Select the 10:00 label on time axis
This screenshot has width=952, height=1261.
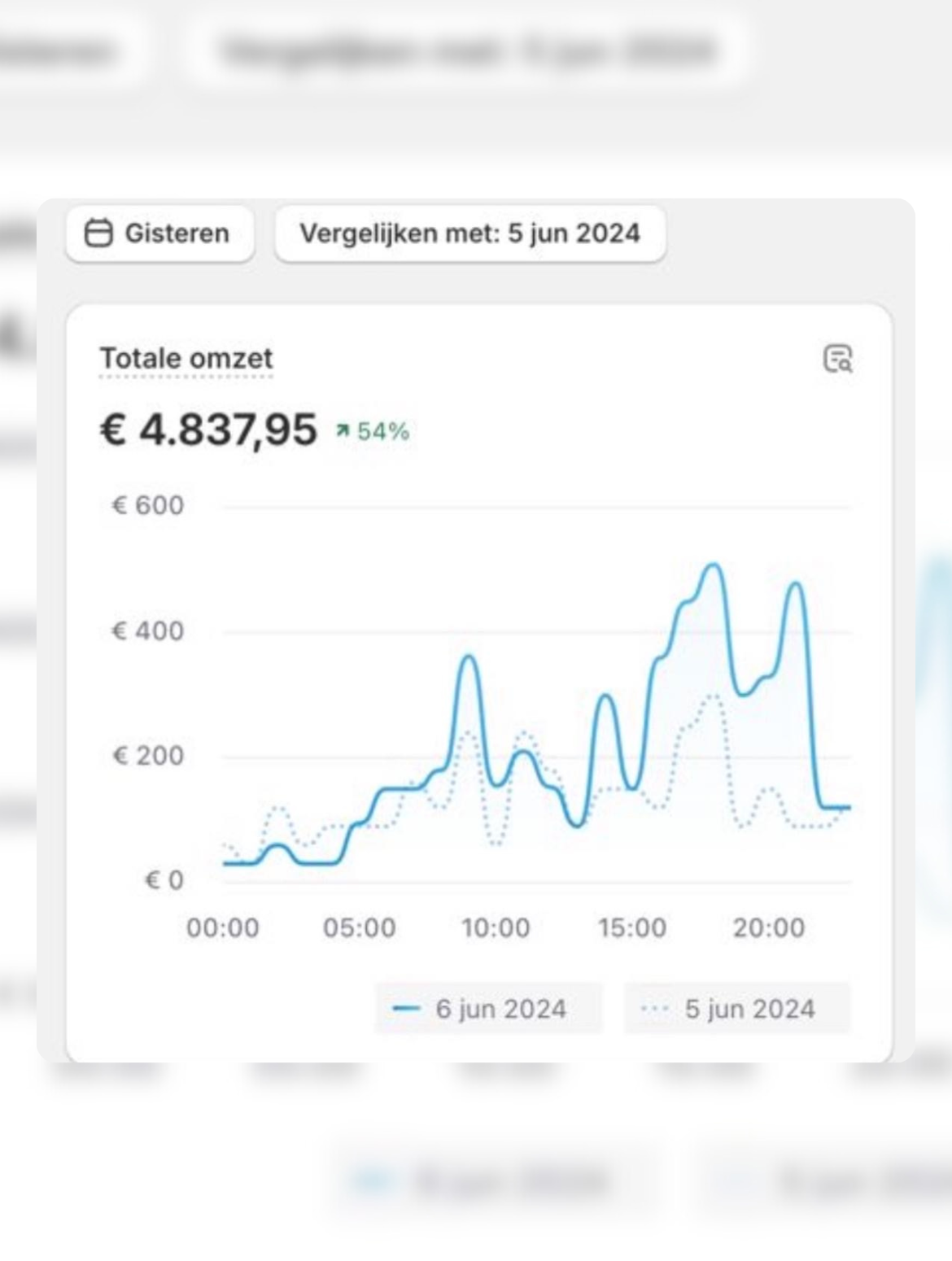[x=496, y=927]
